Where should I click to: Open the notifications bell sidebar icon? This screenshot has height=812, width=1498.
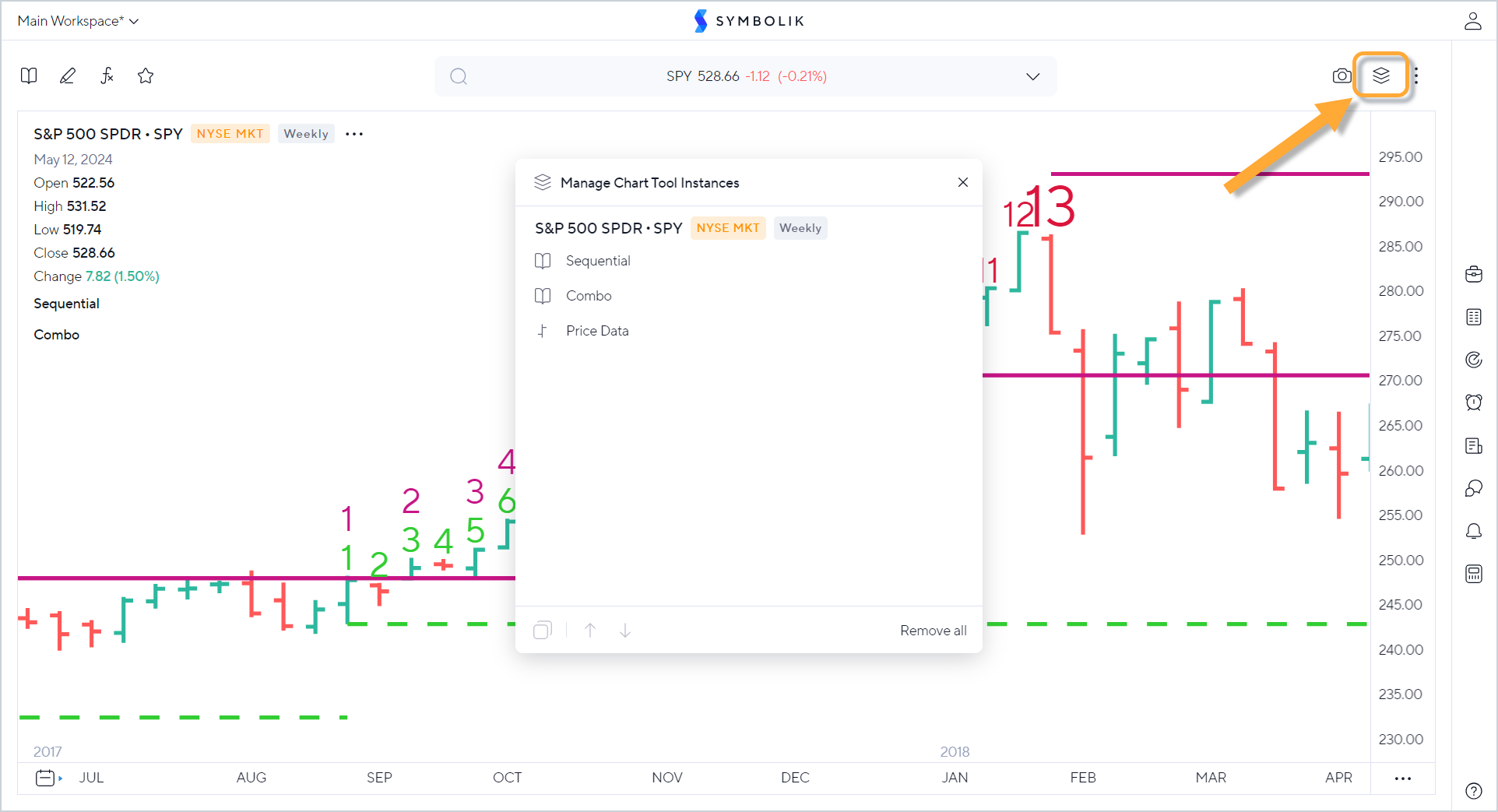click(x=1474, y=531)
